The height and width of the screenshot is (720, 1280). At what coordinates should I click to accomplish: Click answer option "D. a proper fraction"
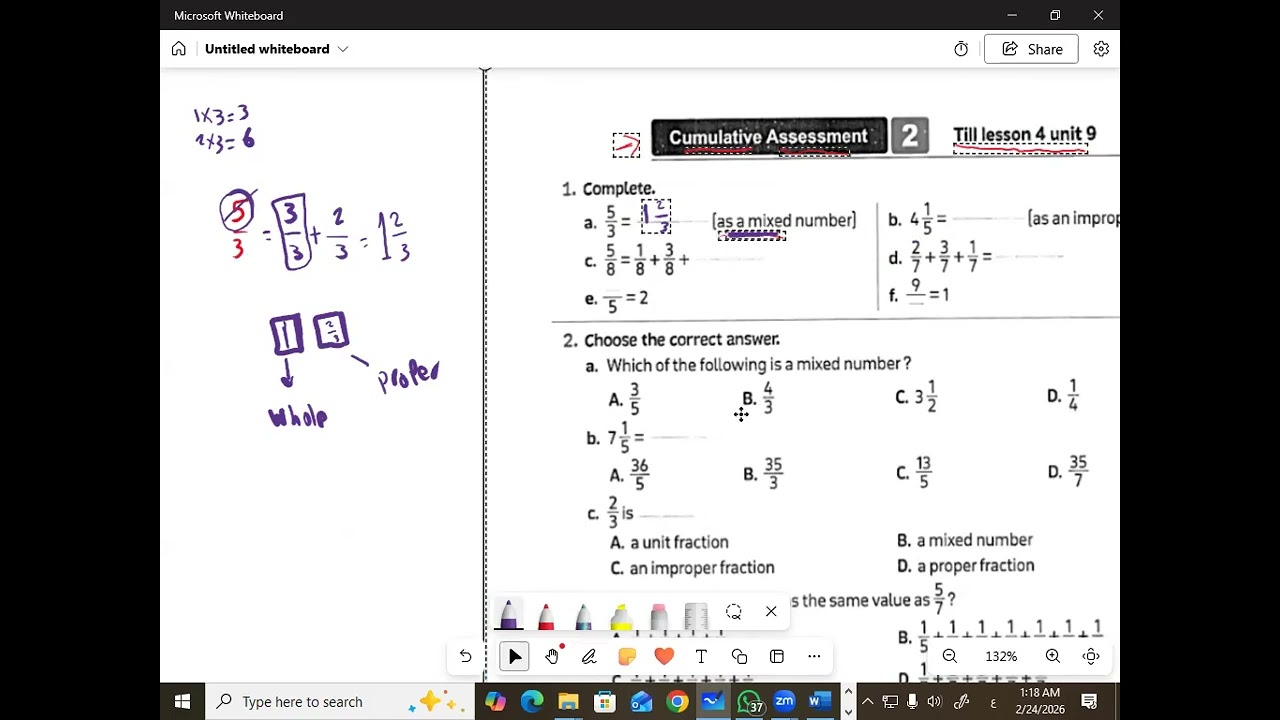[965, 566]
